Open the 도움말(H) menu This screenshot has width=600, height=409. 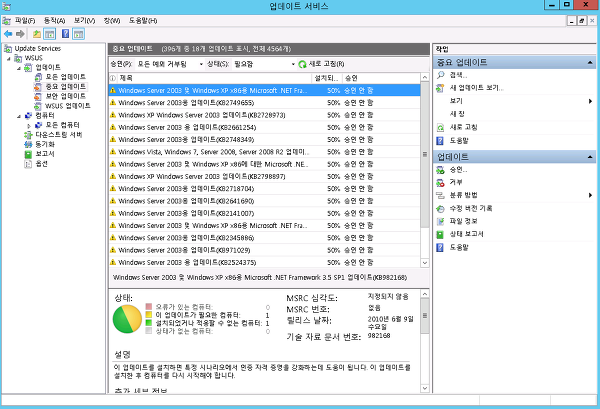point(143,21)
